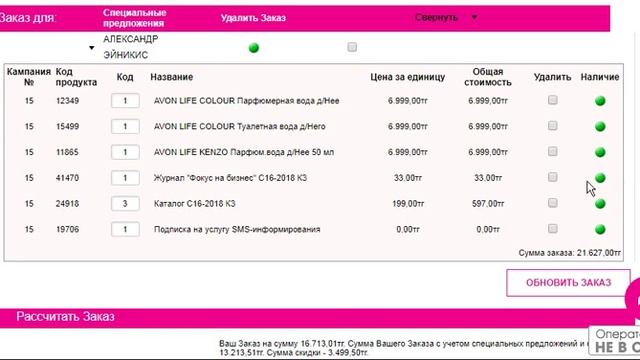This screenshot has height=360, width=640.
Task: Tick the Удалить Заказ checkbox for АЛЕКСАНДР ЭЙНИКИС
Action: [352, 47]
